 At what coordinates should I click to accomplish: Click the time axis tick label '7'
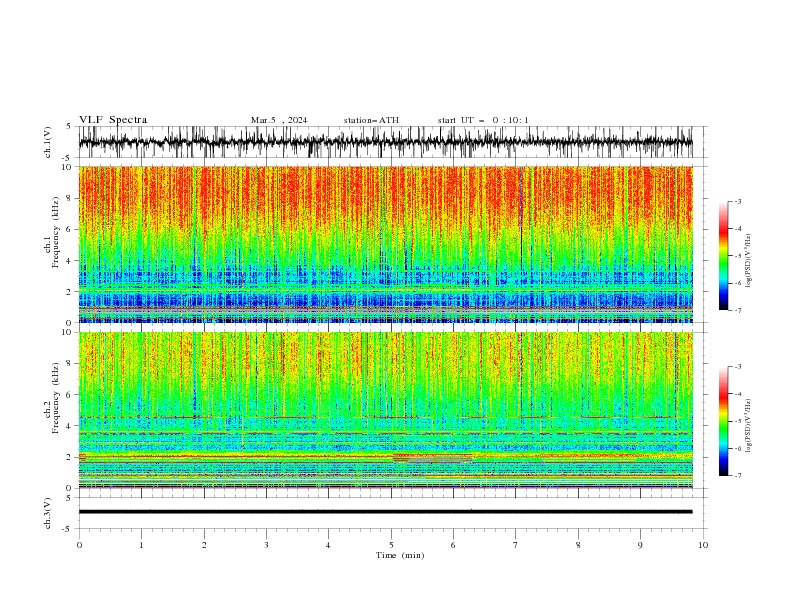[x=516, y=545]
